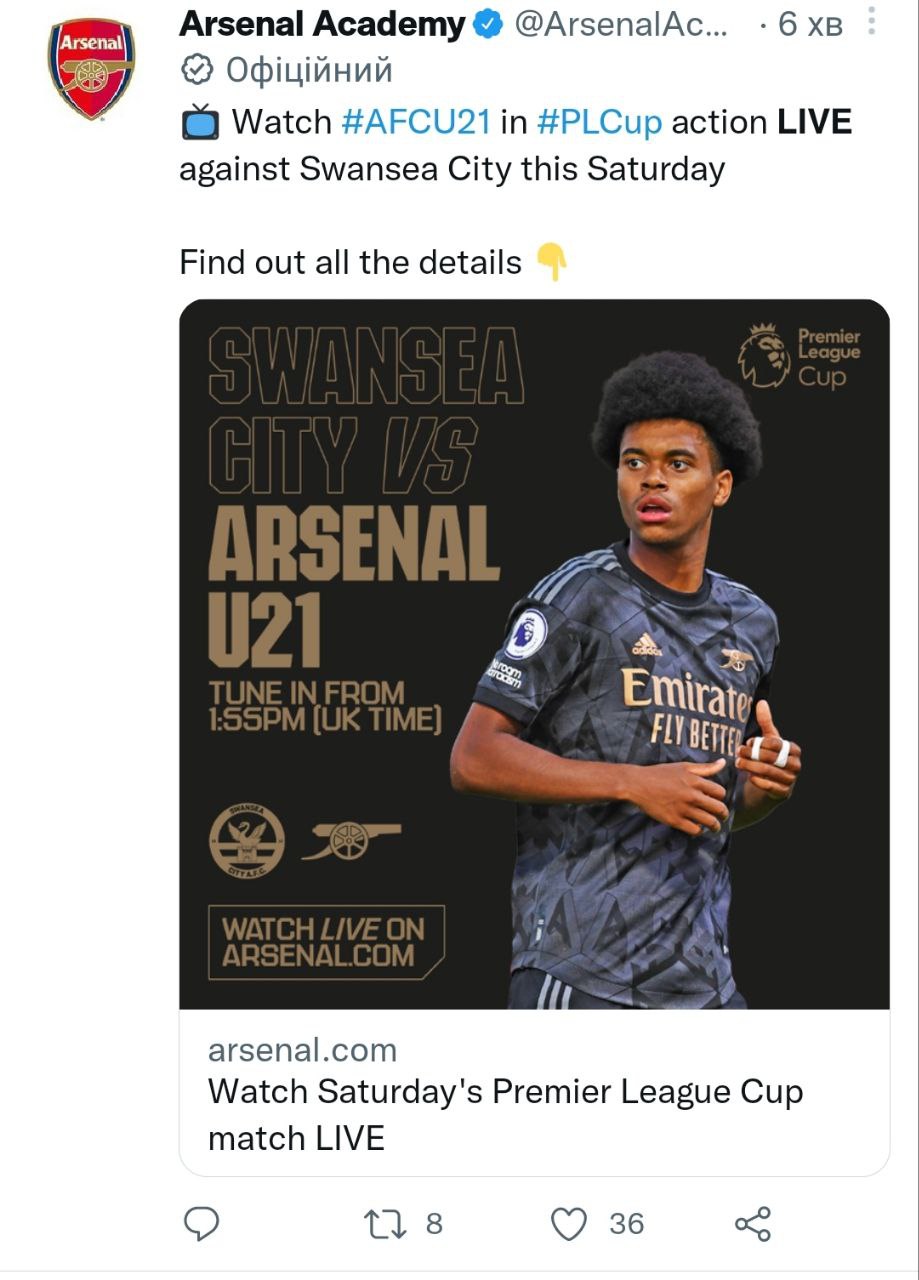Open Swansea City vs Arsenal U21 card image
The image size is (919, 1280).
tap(534, 654)
